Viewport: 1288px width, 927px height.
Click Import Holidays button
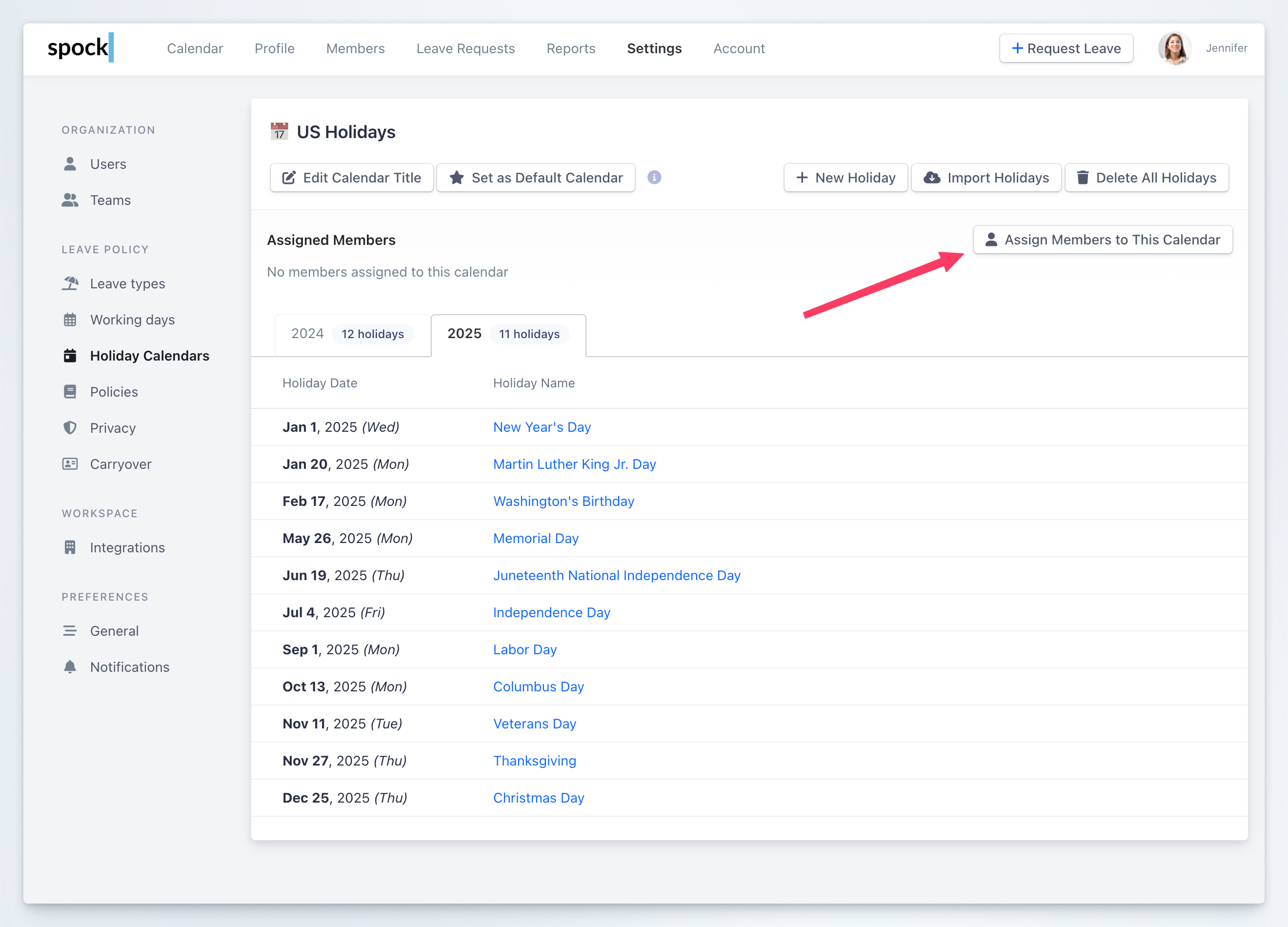pyautogui.click(x=986, y=178)
